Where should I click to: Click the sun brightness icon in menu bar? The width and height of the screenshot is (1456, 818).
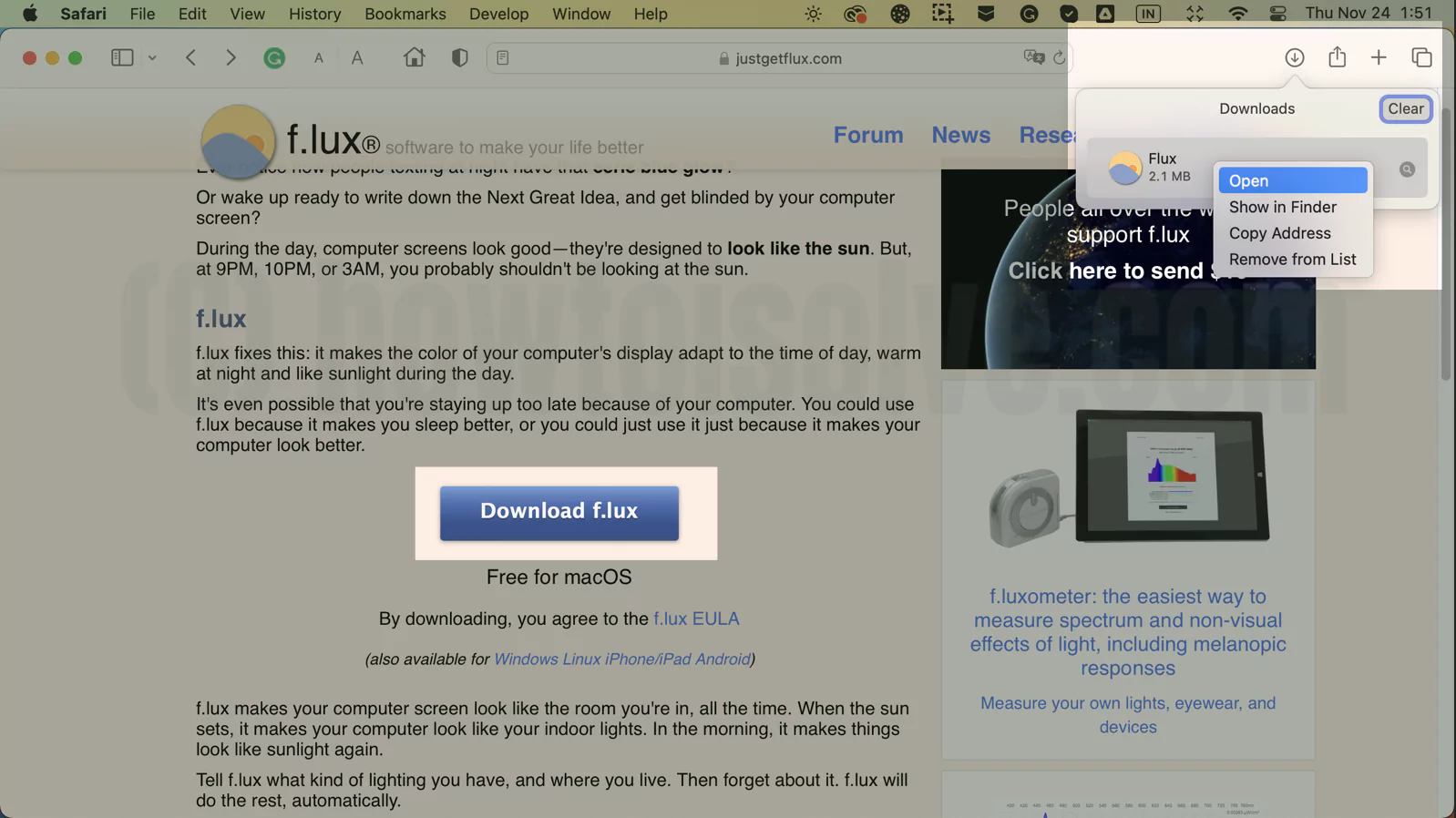point(813,14)
